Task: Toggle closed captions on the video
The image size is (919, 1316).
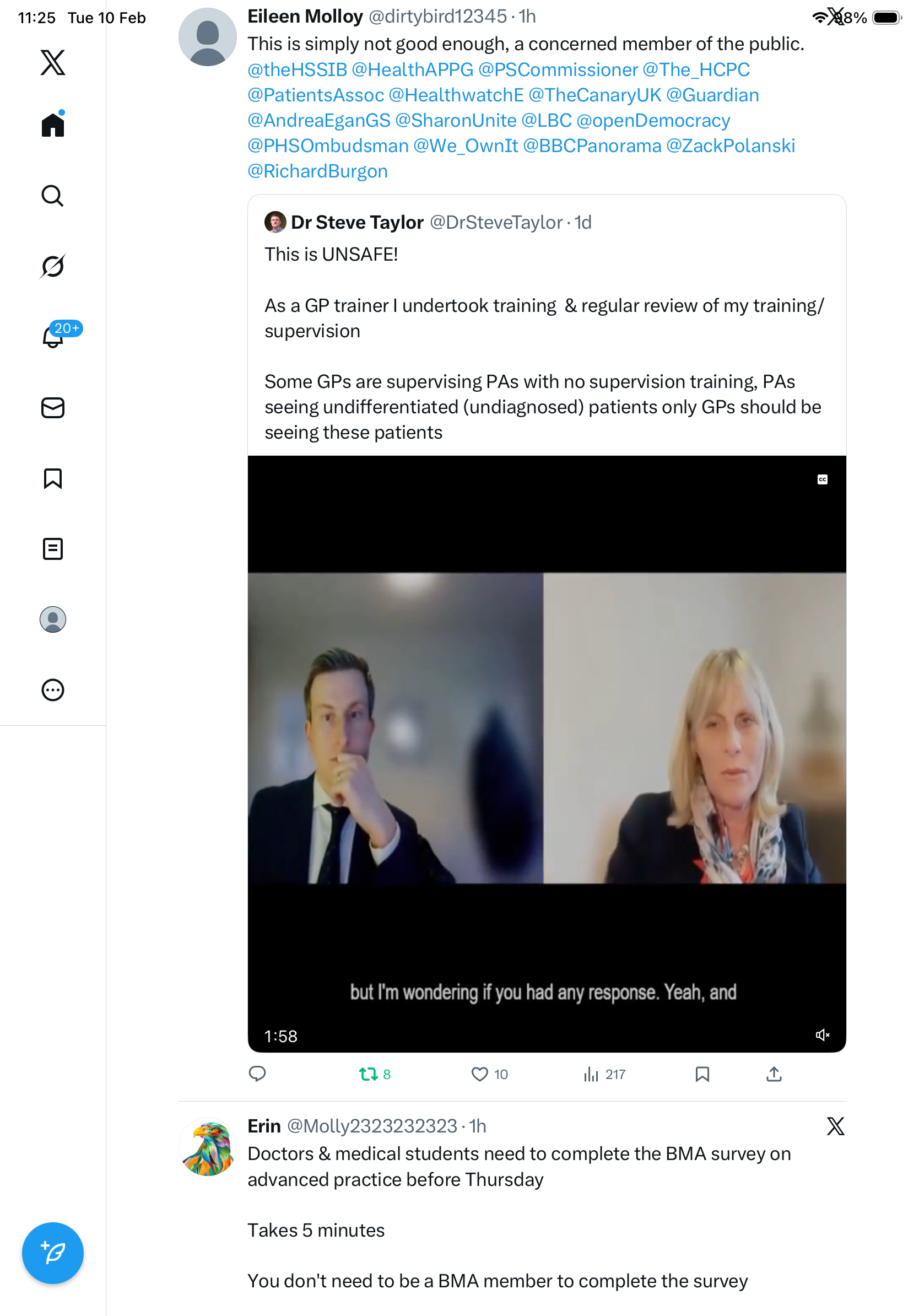Action: pos(822,479)
